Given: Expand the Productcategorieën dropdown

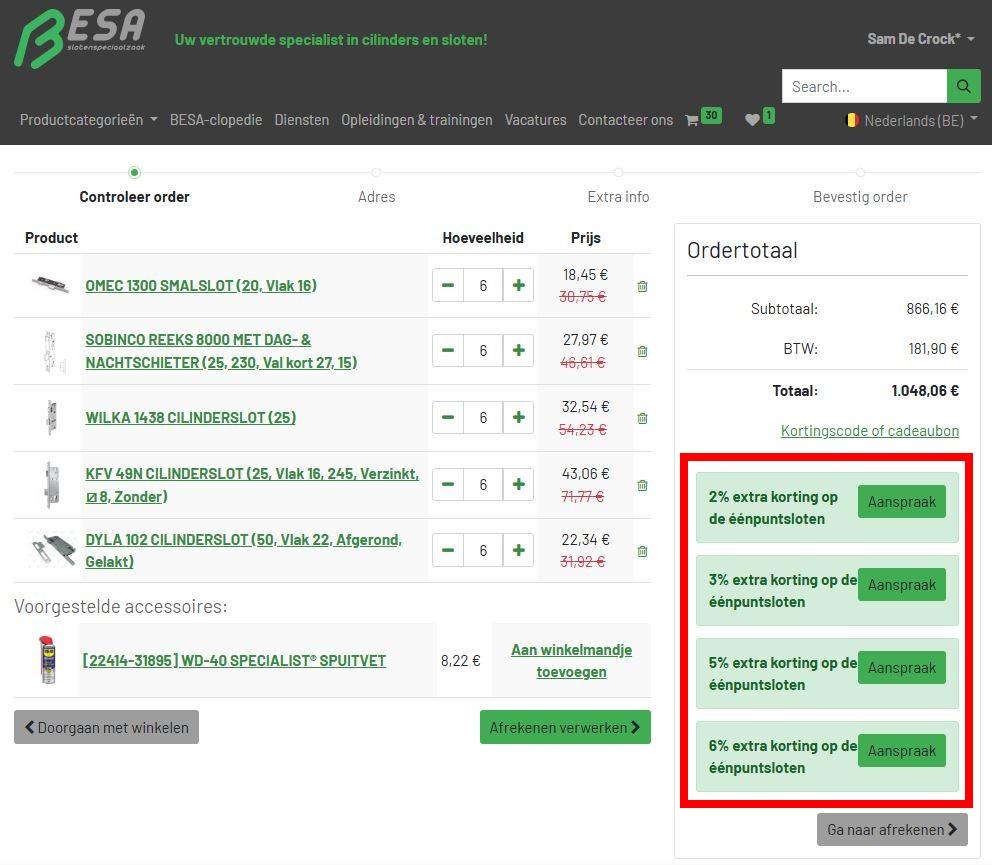Looking at the screenshot, I should tap(88, 120).
